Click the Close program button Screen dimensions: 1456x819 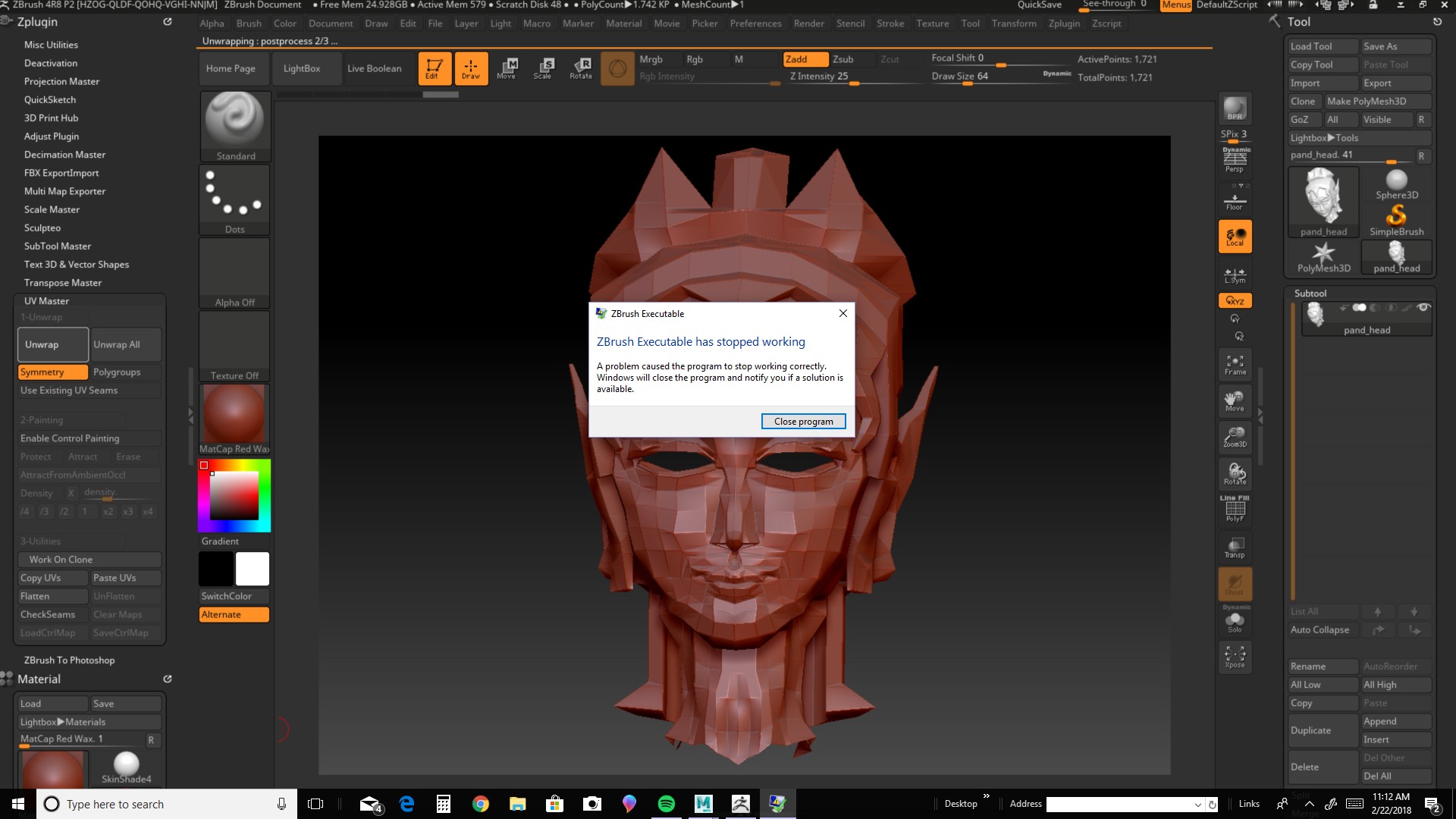pyautogui.click(x=804, y=421)
